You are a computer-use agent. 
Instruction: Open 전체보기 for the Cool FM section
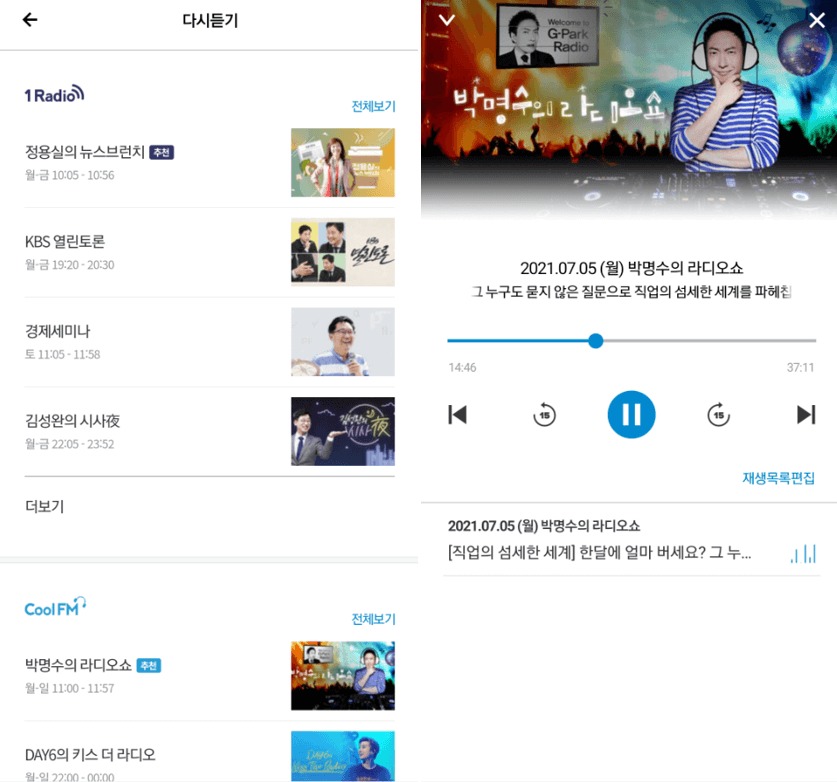tap(373, 619)
